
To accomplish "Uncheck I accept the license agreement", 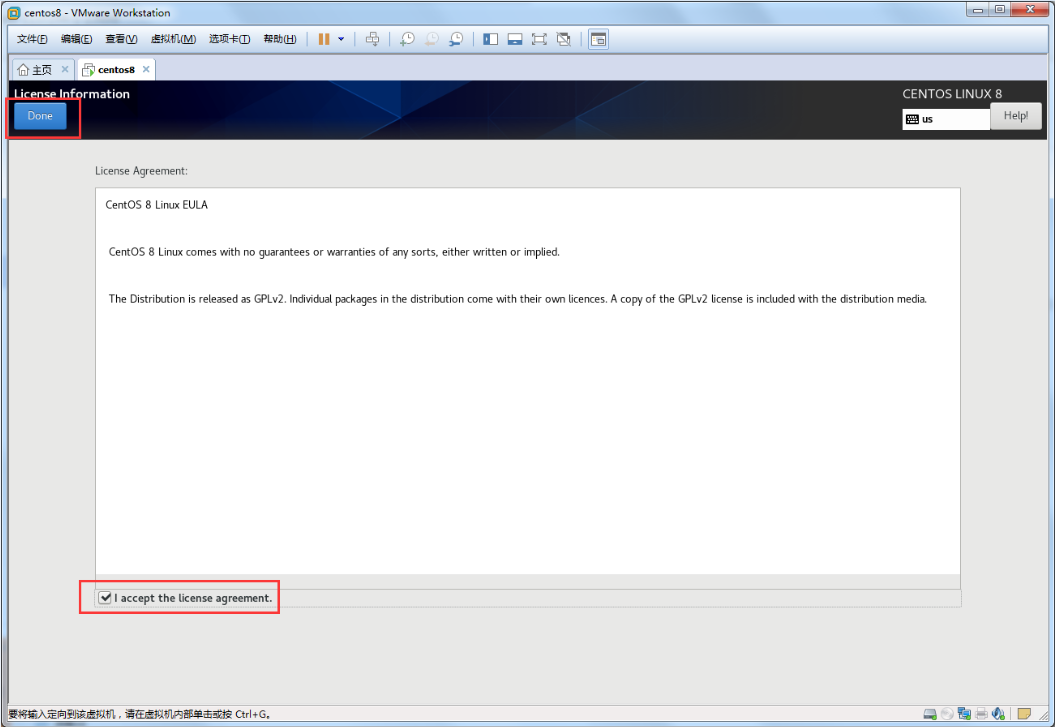I will (x=105, y=598).
